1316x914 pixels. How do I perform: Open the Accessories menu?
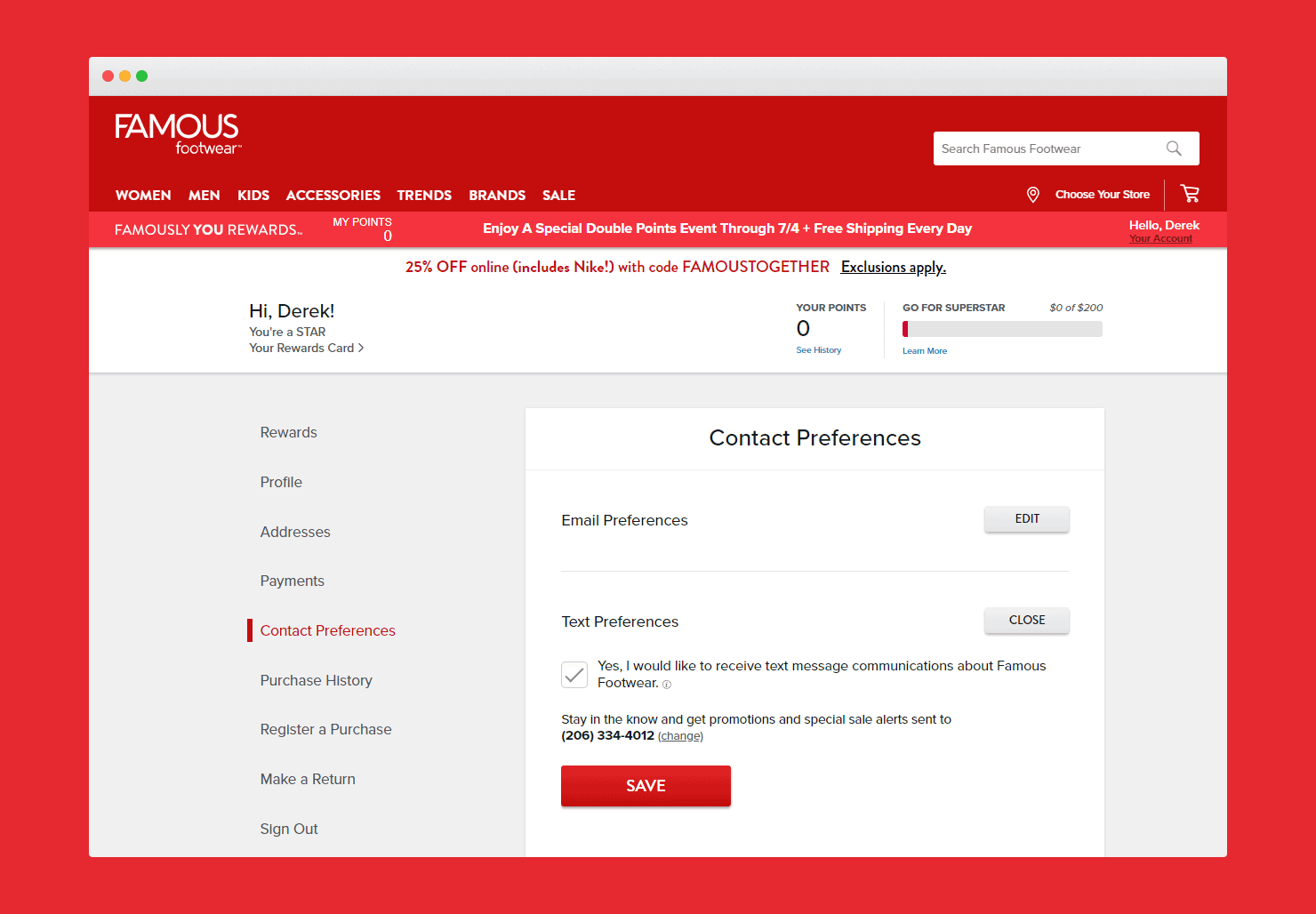(333, 196)
